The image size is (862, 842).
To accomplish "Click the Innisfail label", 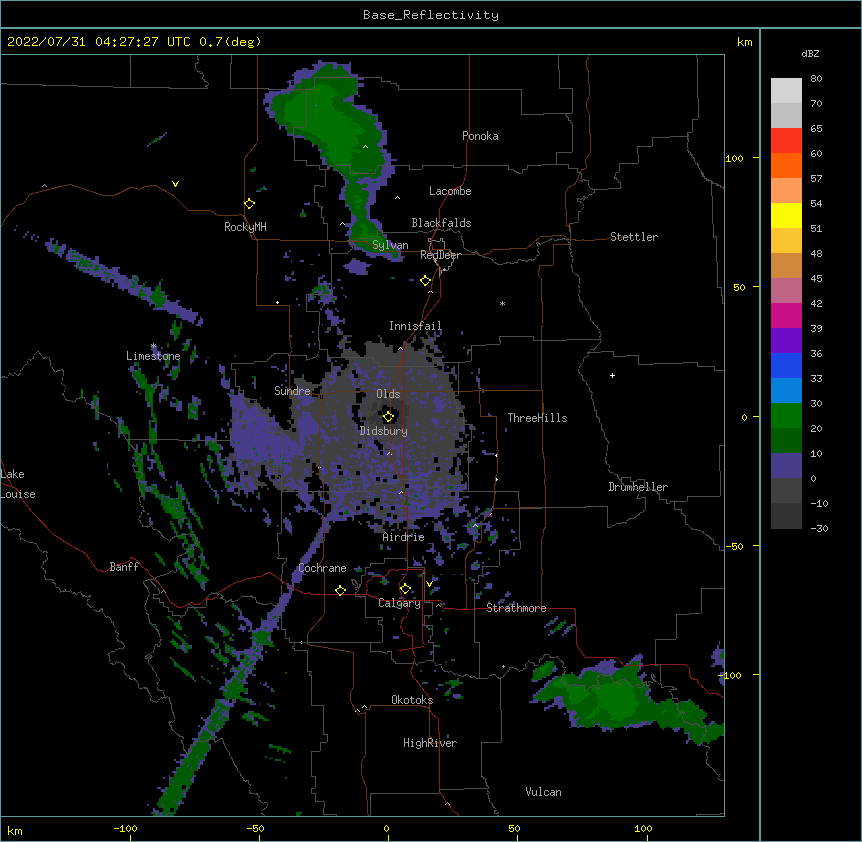I will [x=415, y=326].
